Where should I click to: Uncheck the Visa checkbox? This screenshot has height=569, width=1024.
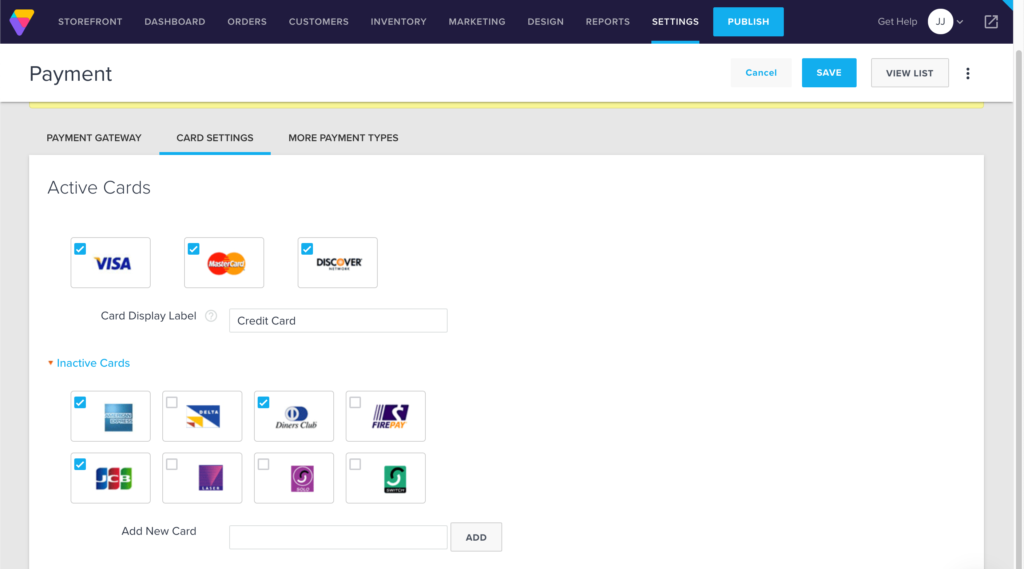click(80, 249)
